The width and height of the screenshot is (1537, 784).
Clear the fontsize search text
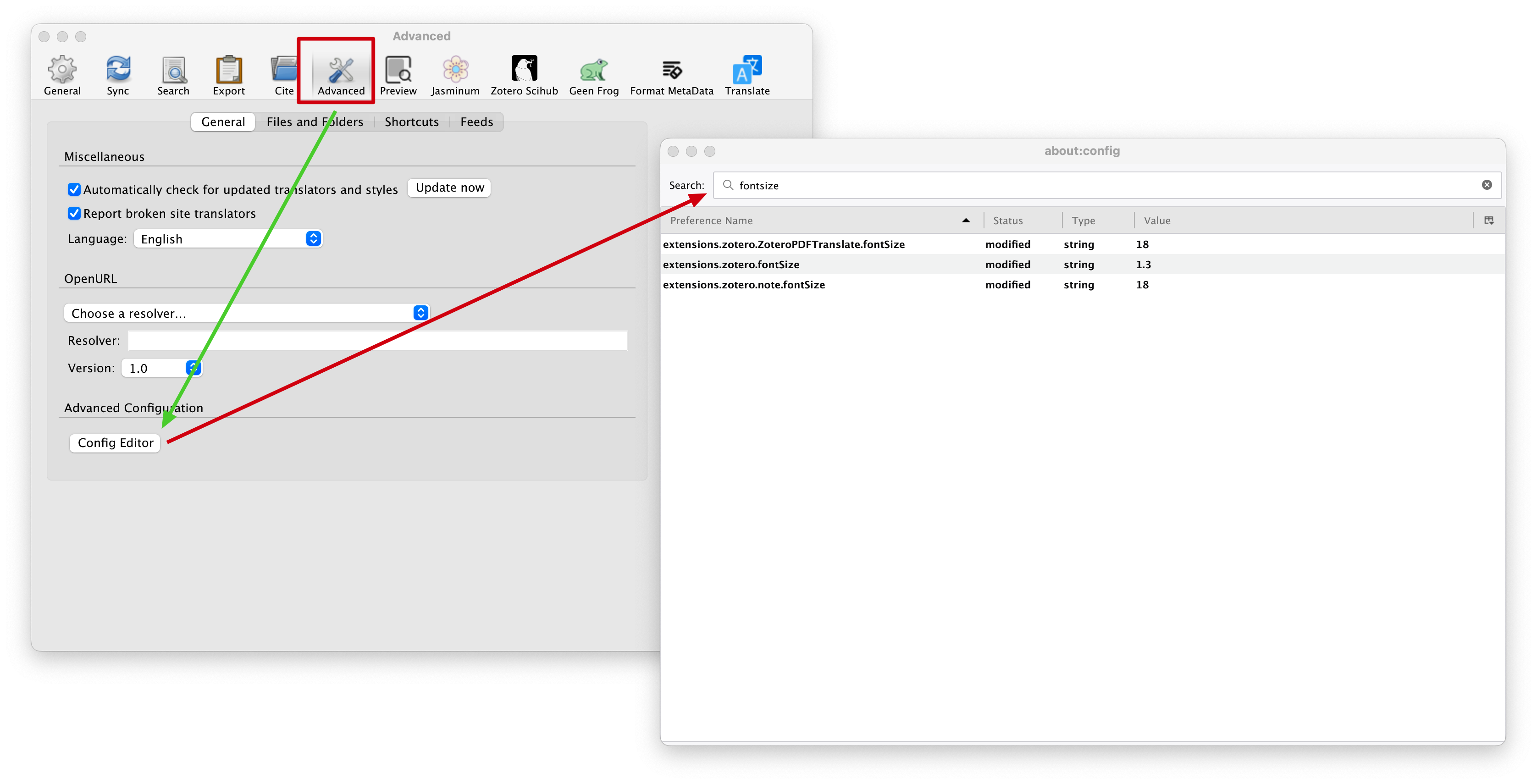pyautogui.click(x=1486, y=186)
